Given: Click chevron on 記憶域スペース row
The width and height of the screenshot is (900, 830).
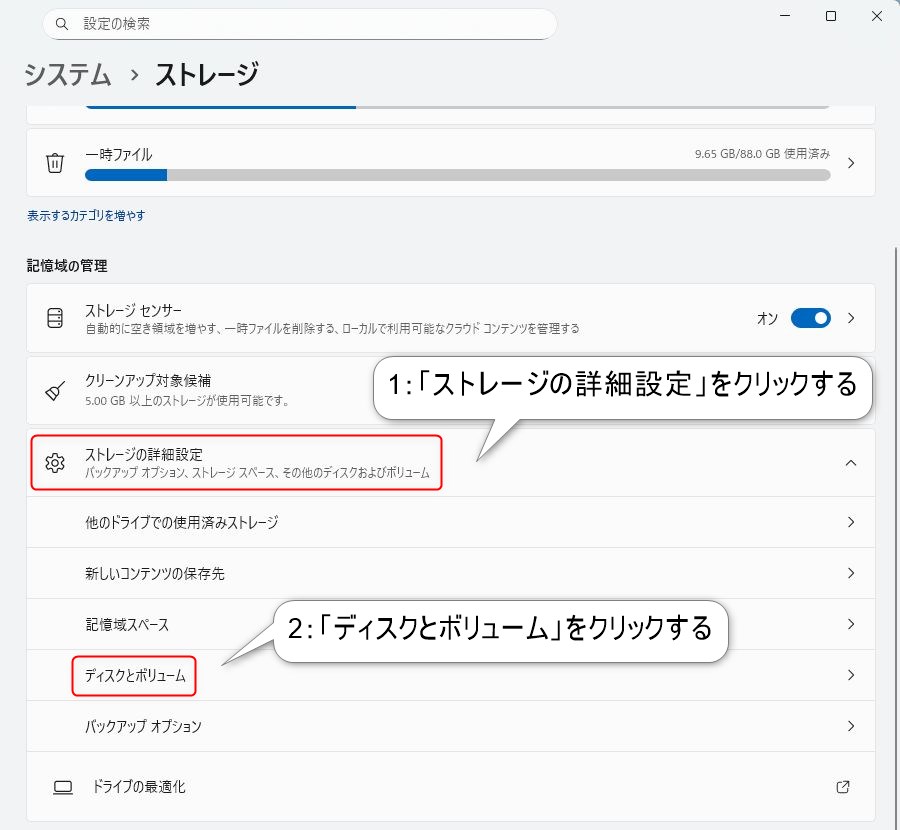Looking at the screenshot, I should click(851, 625).
